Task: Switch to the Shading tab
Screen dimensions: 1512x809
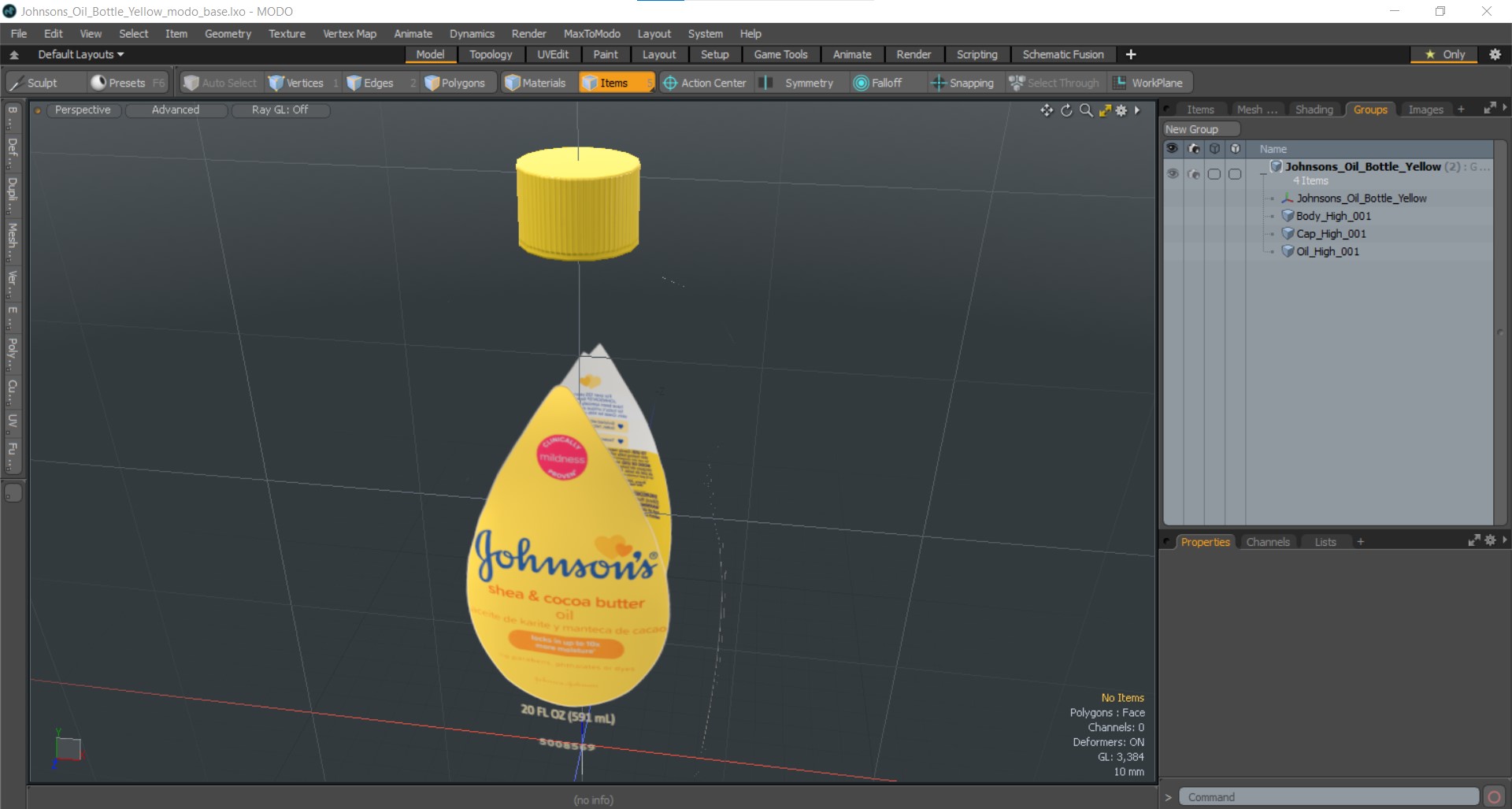Action: click(1314, 109)
